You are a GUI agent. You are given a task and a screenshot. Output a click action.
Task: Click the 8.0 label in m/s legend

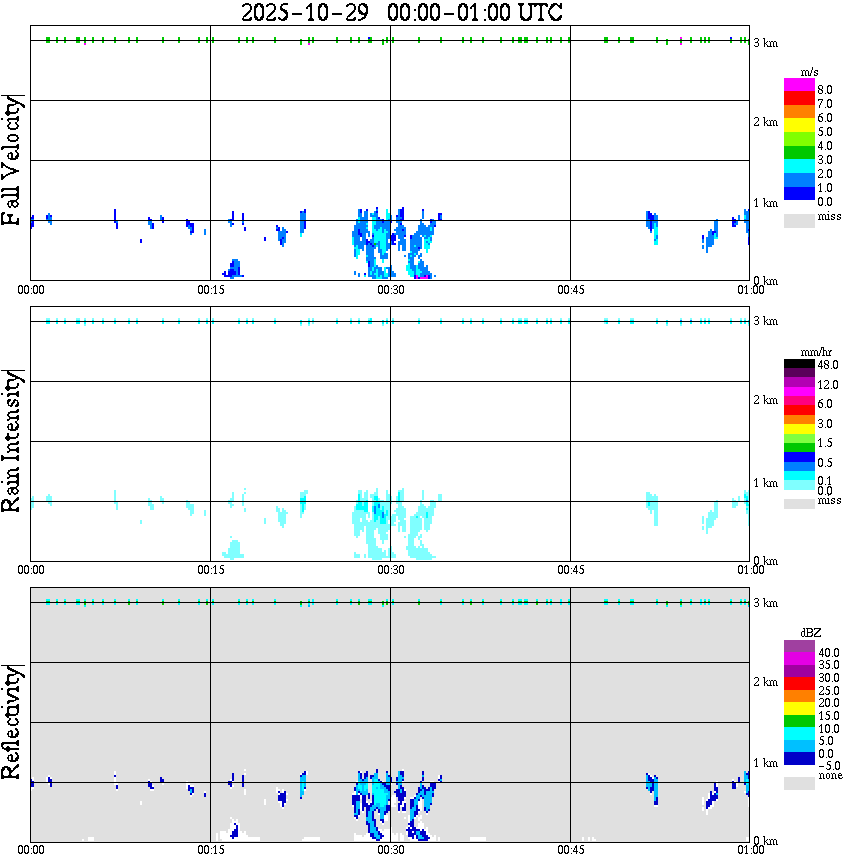click(x=825, y=90)
